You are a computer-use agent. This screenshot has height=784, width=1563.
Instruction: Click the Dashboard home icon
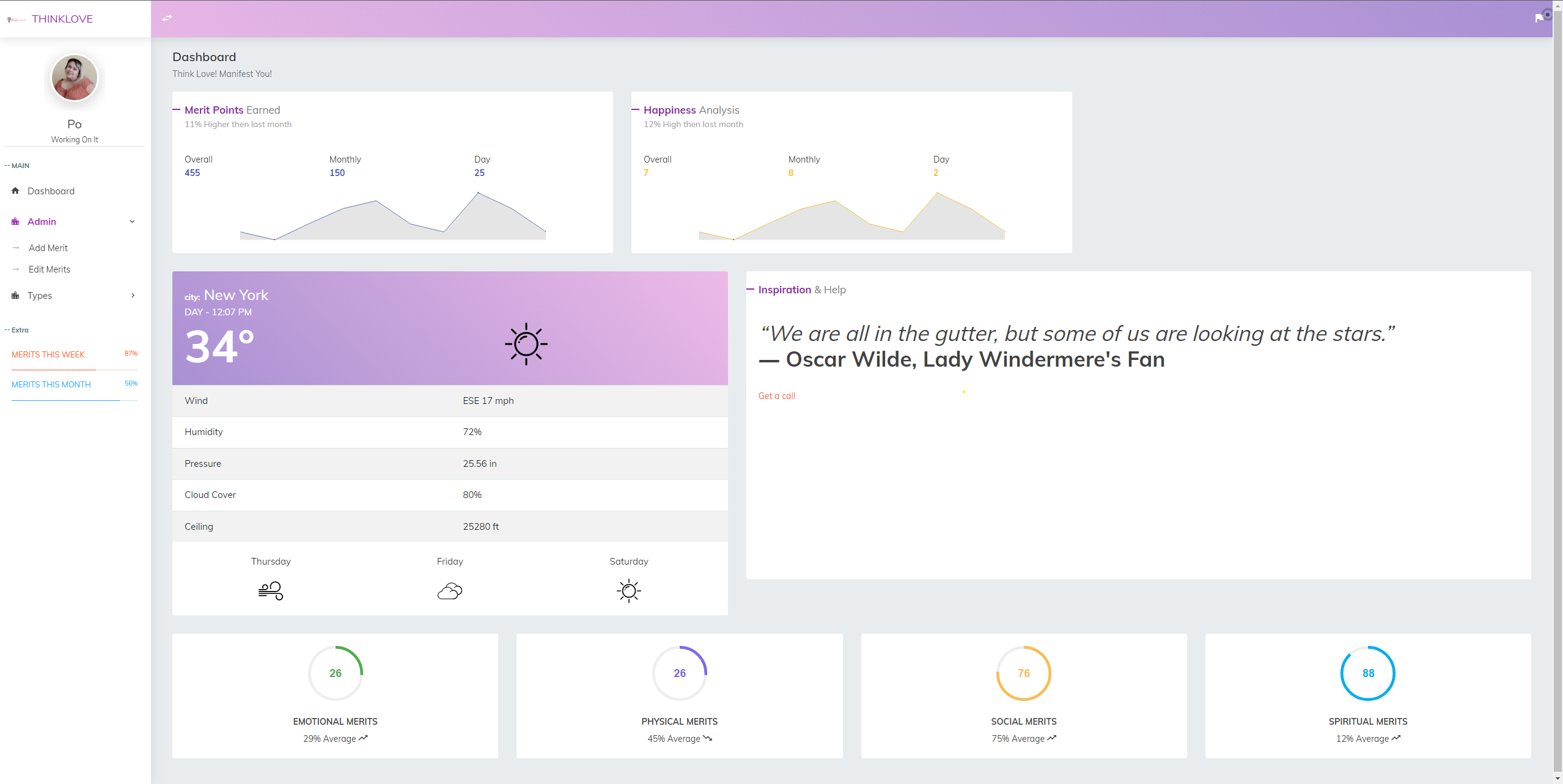15,191
